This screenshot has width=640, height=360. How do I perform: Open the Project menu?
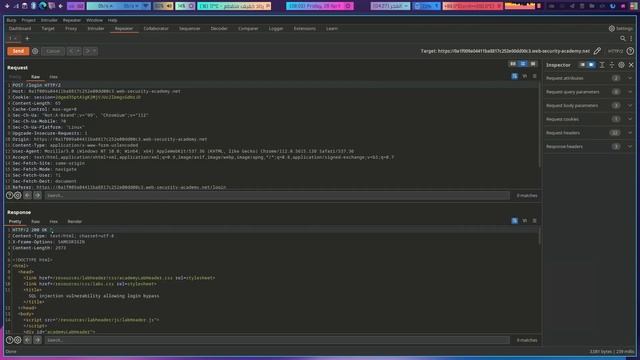coord(28,20)
